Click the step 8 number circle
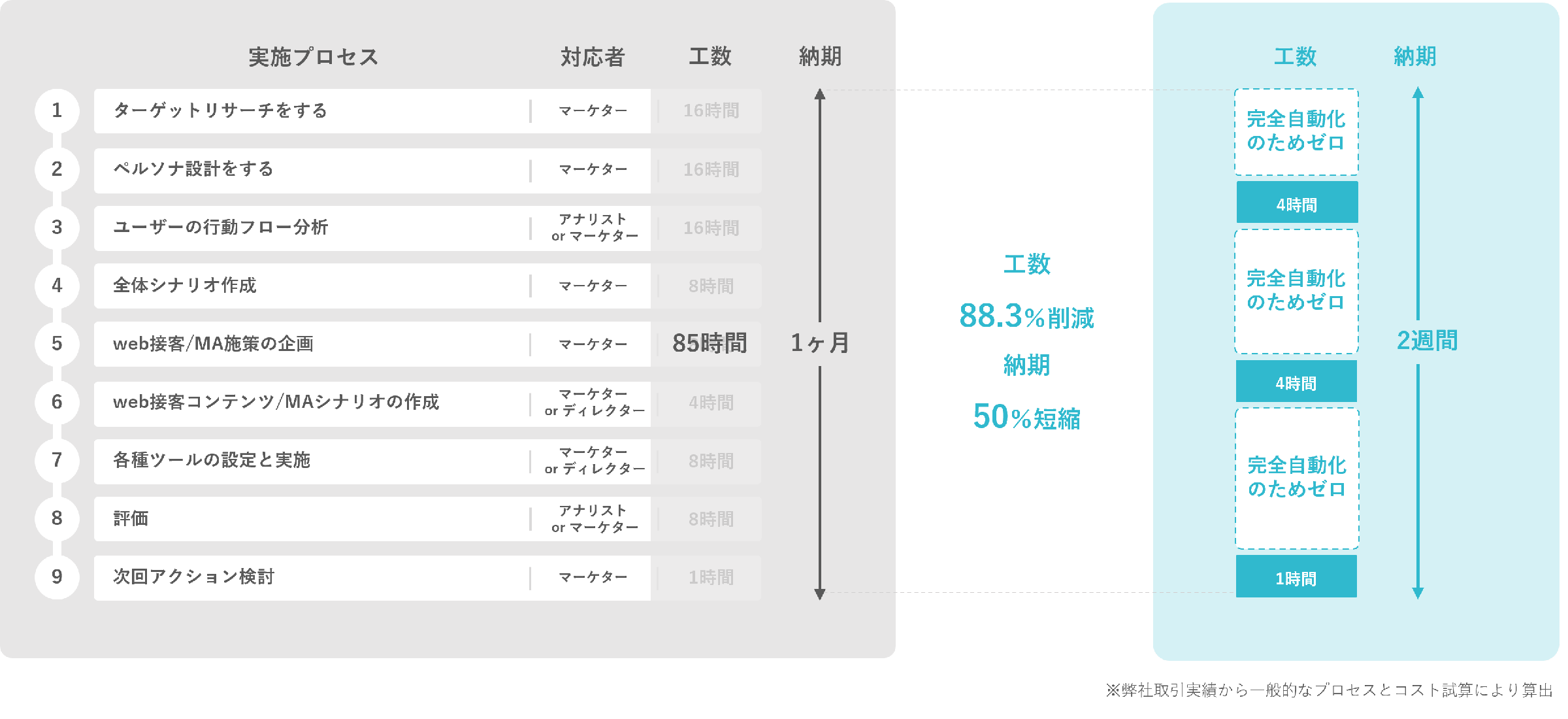Screen dimensions: 1568x719 pos(57,518)
